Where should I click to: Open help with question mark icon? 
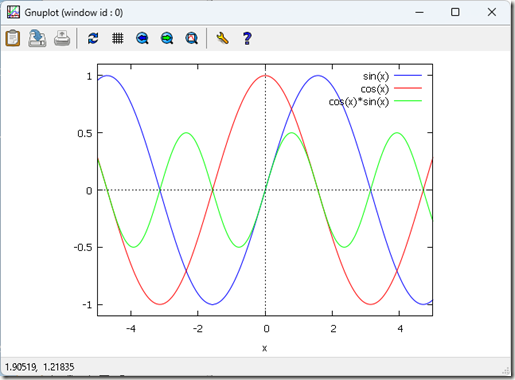click(x=247, y=38)
